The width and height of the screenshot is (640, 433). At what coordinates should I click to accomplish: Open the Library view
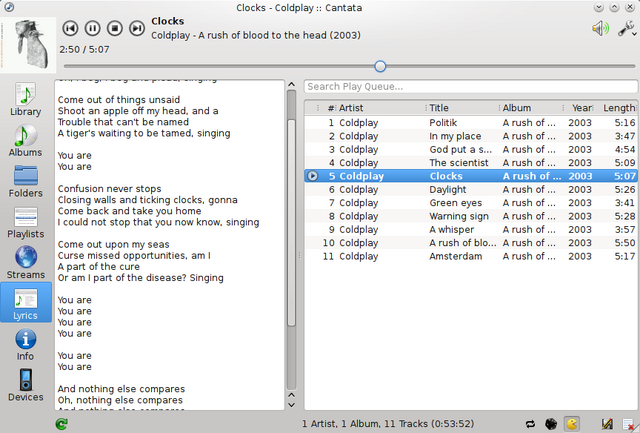click(x=26, y=99)
